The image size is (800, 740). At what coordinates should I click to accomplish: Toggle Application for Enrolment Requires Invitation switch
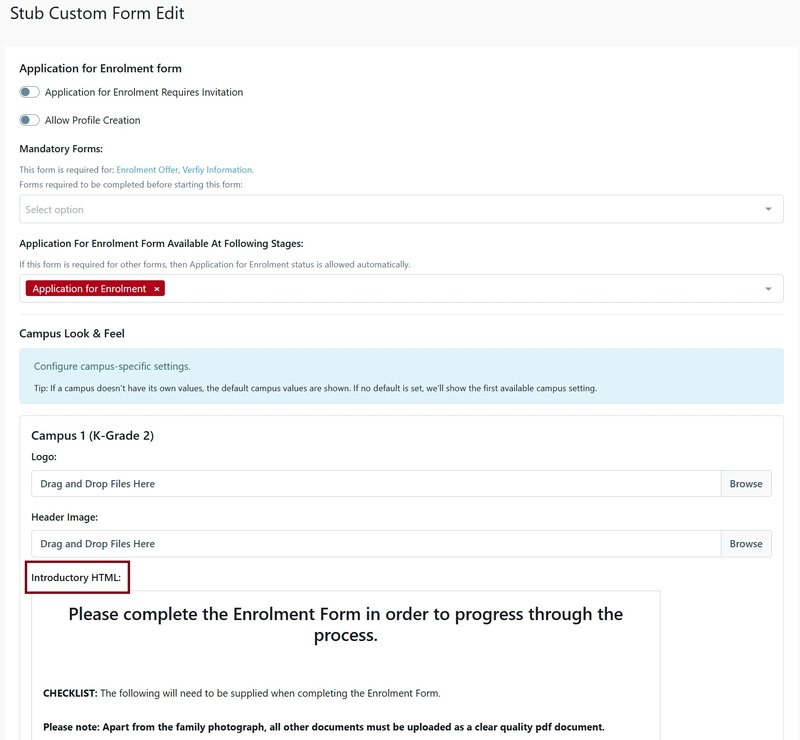pyautogui.click(x=31, y=92)
